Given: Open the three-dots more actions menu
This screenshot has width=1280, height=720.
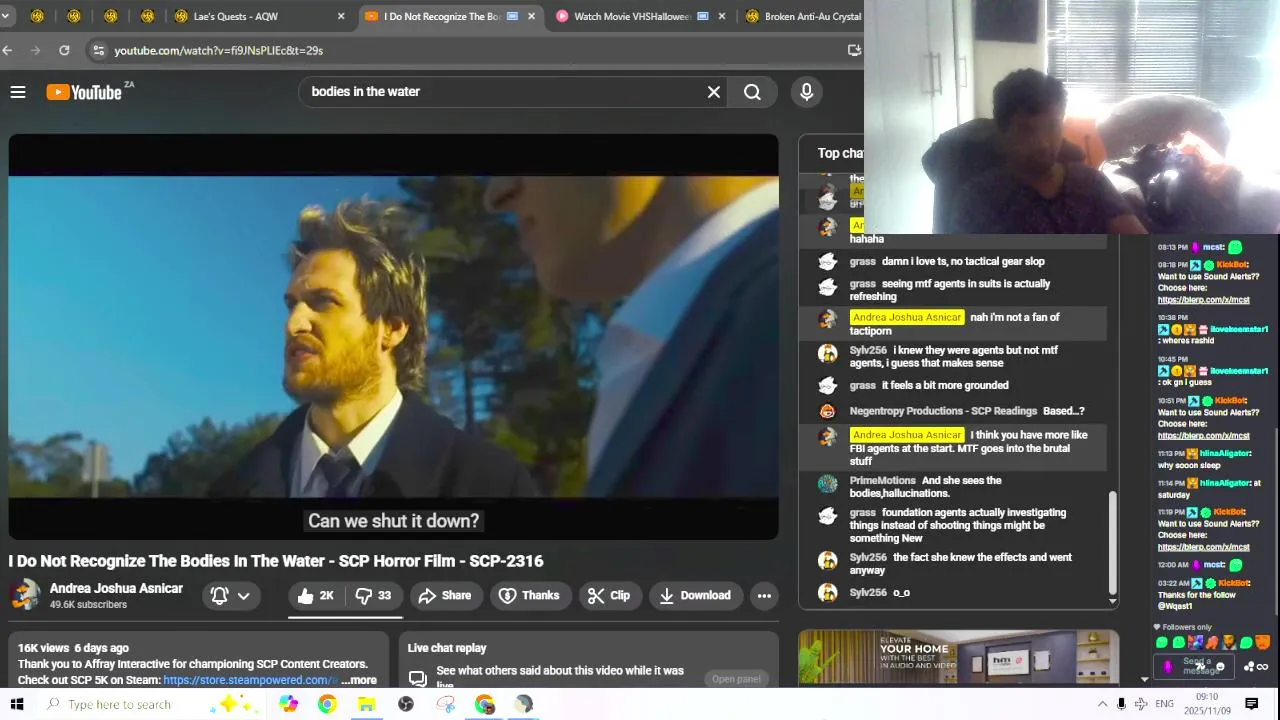Looking at the screenshot, I should click(764, 595).
